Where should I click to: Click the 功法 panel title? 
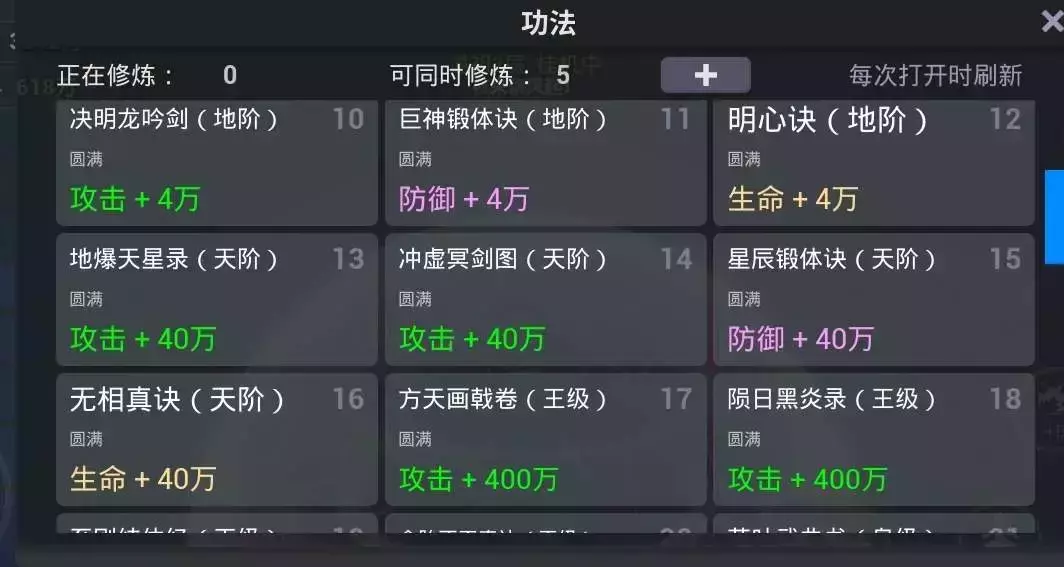click(548, 23)
